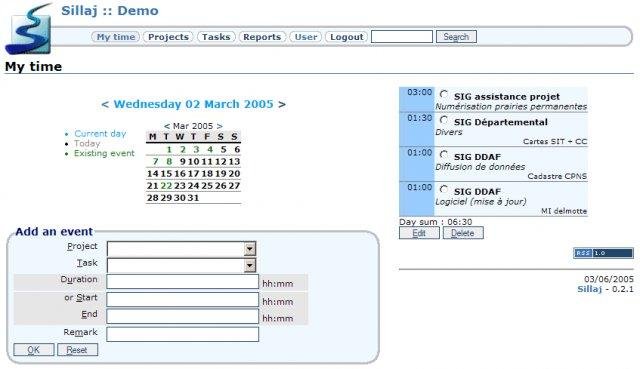
Task: Click the Existing event legend item
Action: (104, 153)
